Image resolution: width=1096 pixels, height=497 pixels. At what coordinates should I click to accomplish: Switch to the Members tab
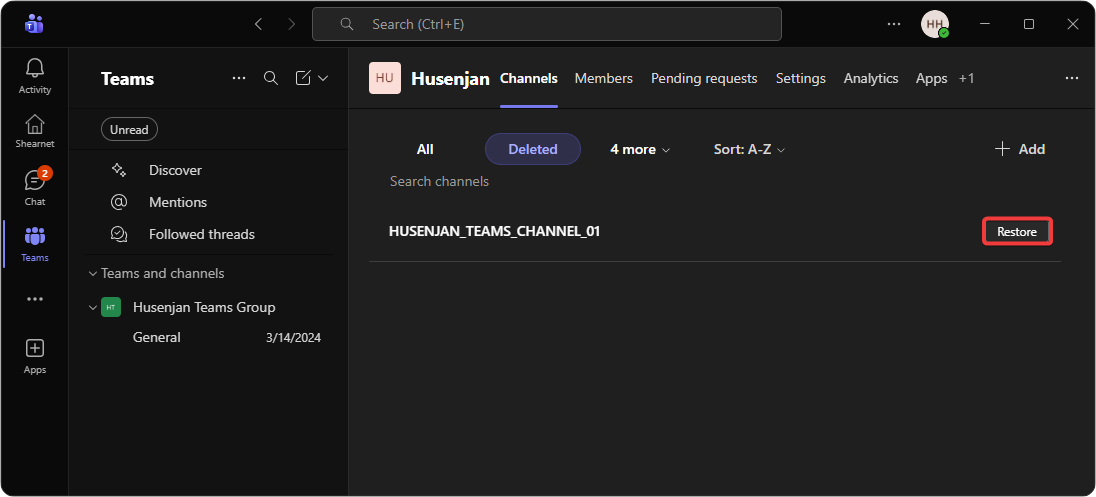[x=603, y=78]
